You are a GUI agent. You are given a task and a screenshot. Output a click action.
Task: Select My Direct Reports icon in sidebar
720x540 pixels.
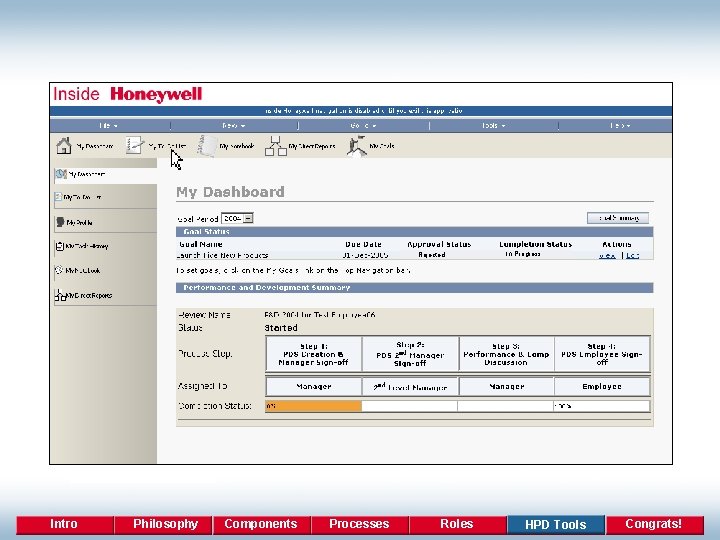tap(60, 295)
